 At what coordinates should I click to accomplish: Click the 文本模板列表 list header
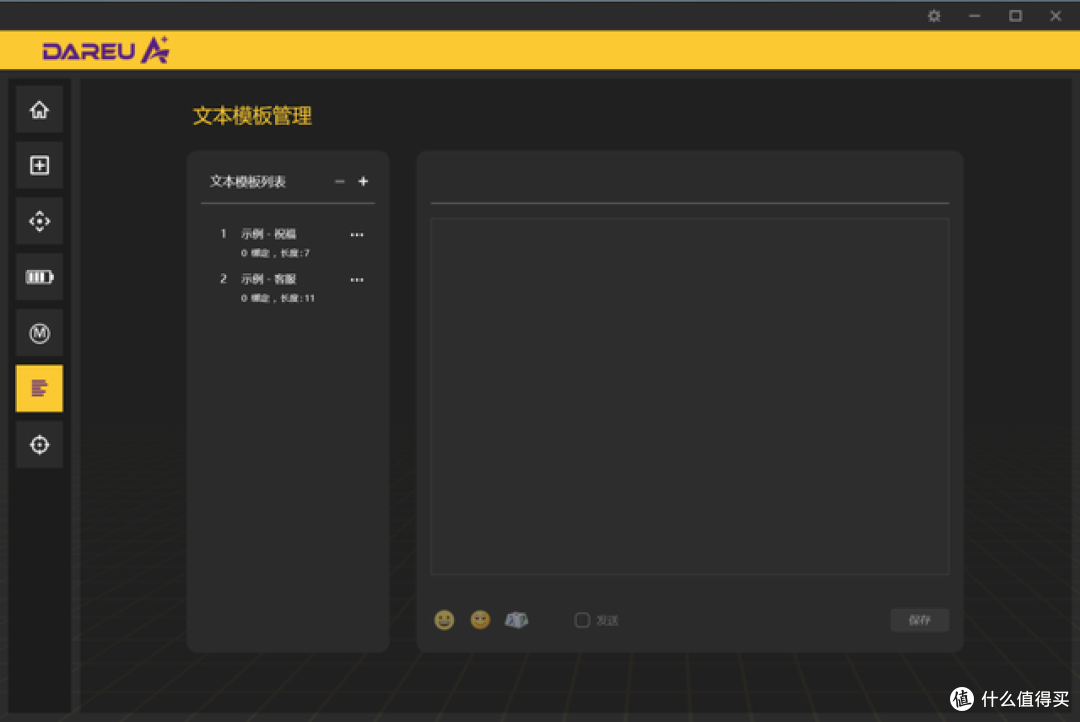[248, 181]
